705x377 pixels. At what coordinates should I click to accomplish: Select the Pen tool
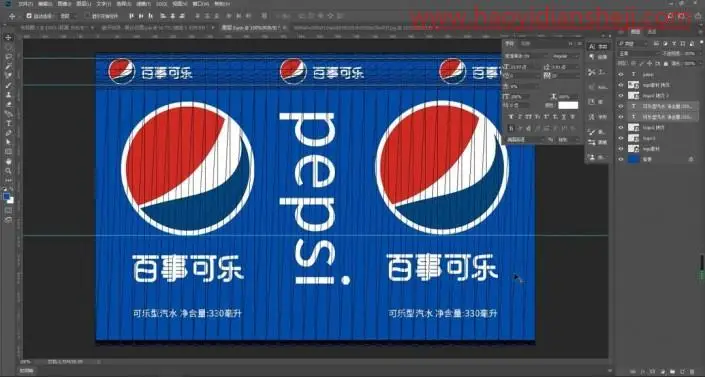coord(8,133)
